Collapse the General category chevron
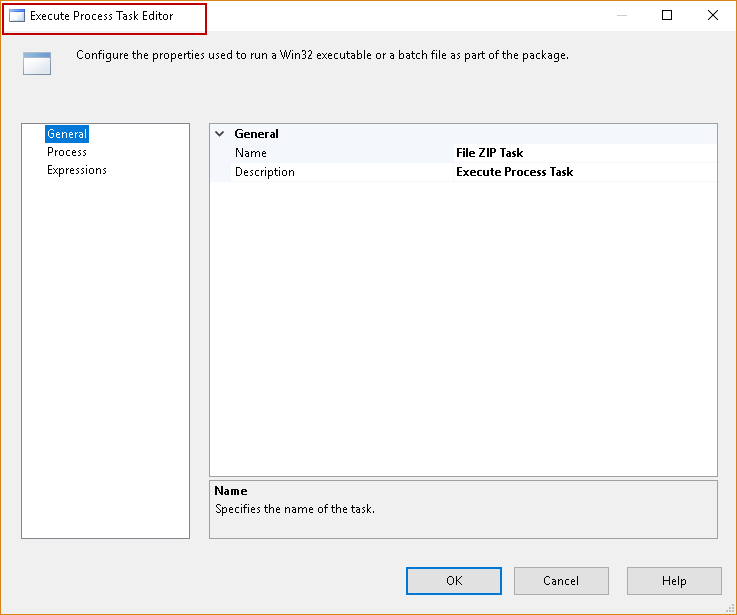 [x=220, y=134]
